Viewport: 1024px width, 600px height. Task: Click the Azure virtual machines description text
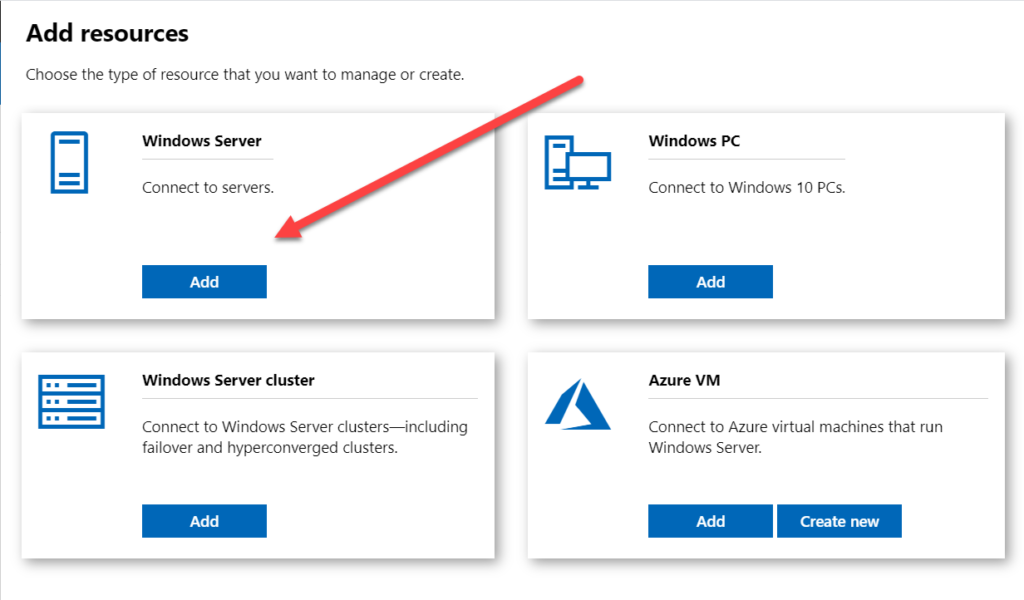click(x=795, y=437)
